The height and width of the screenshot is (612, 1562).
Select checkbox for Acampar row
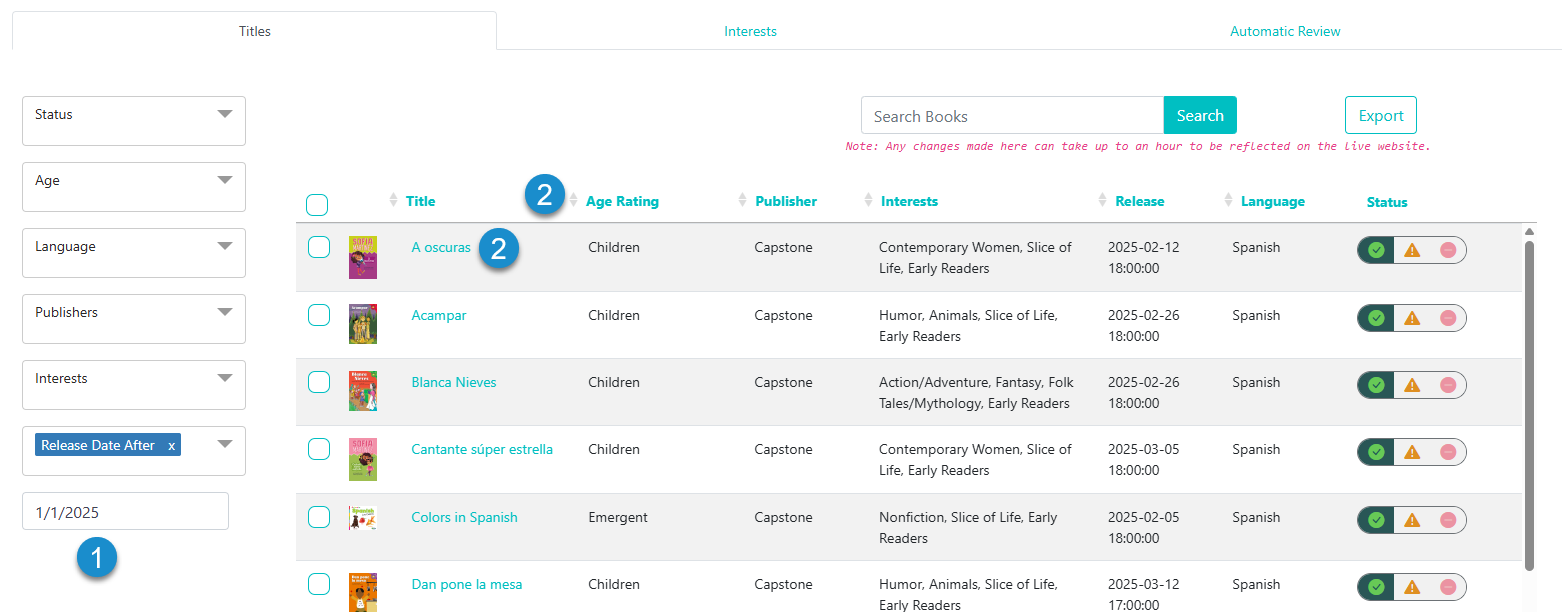pos(319,315)
